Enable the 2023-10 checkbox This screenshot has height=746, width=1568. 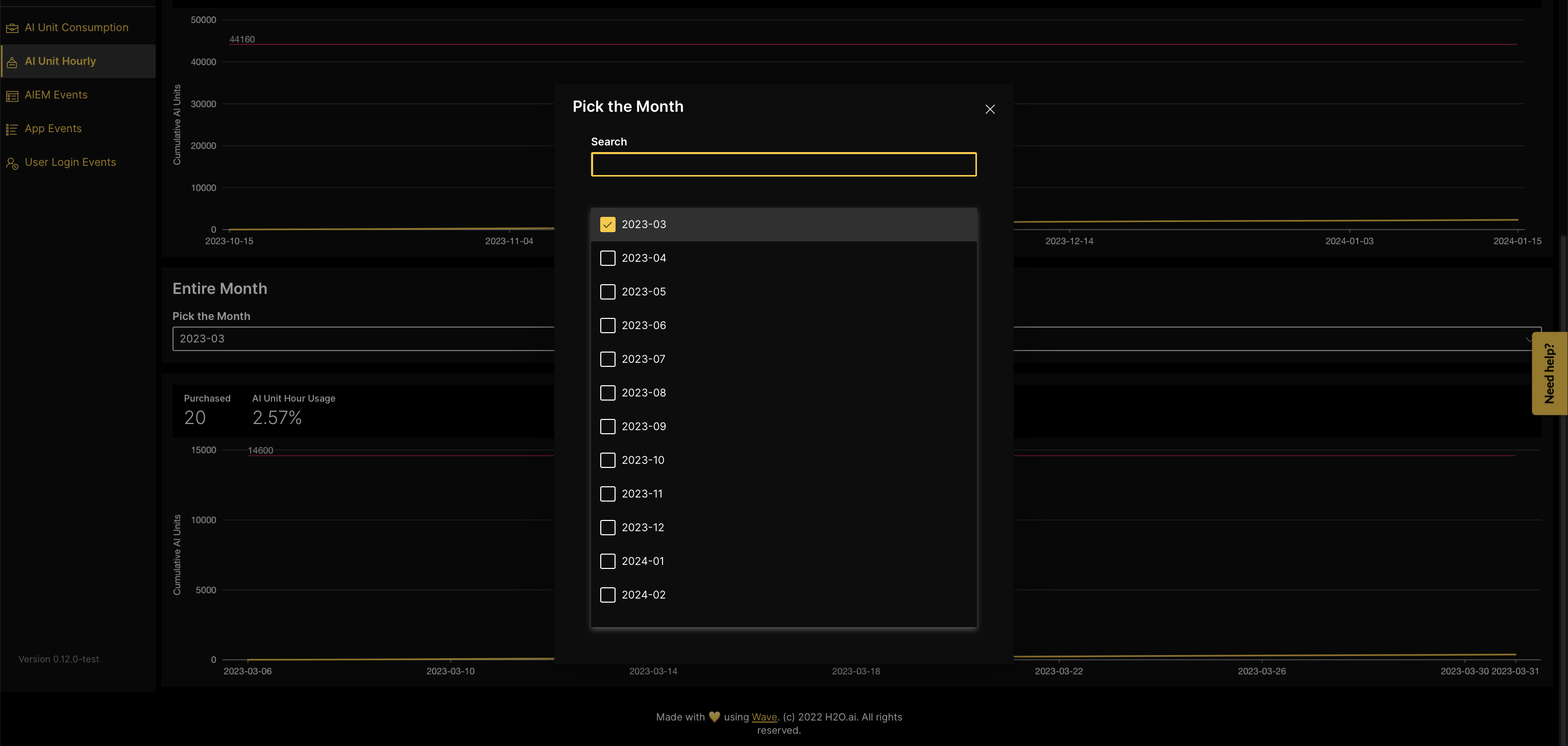(x=607, y=460)
